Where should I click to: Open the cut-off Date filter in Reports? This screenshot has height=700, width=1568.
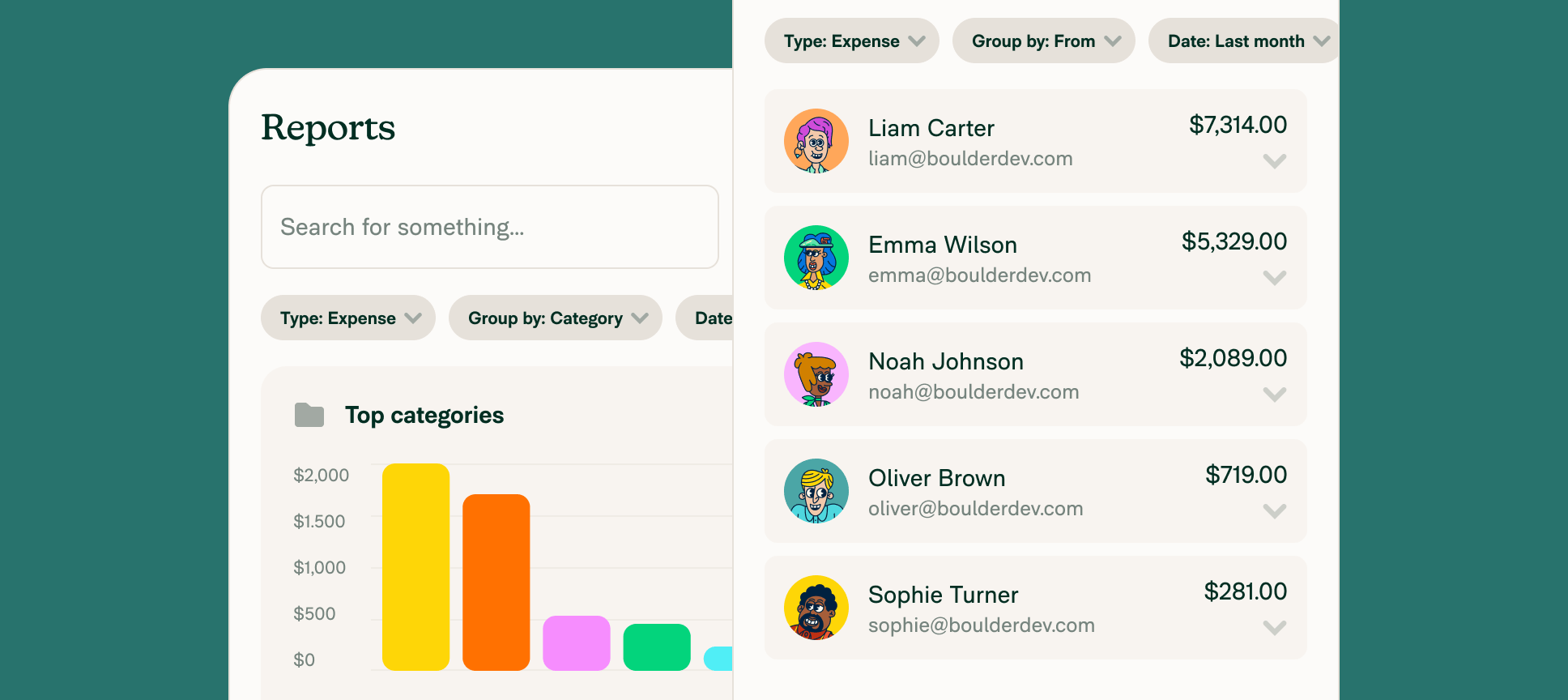click(705, 318)
